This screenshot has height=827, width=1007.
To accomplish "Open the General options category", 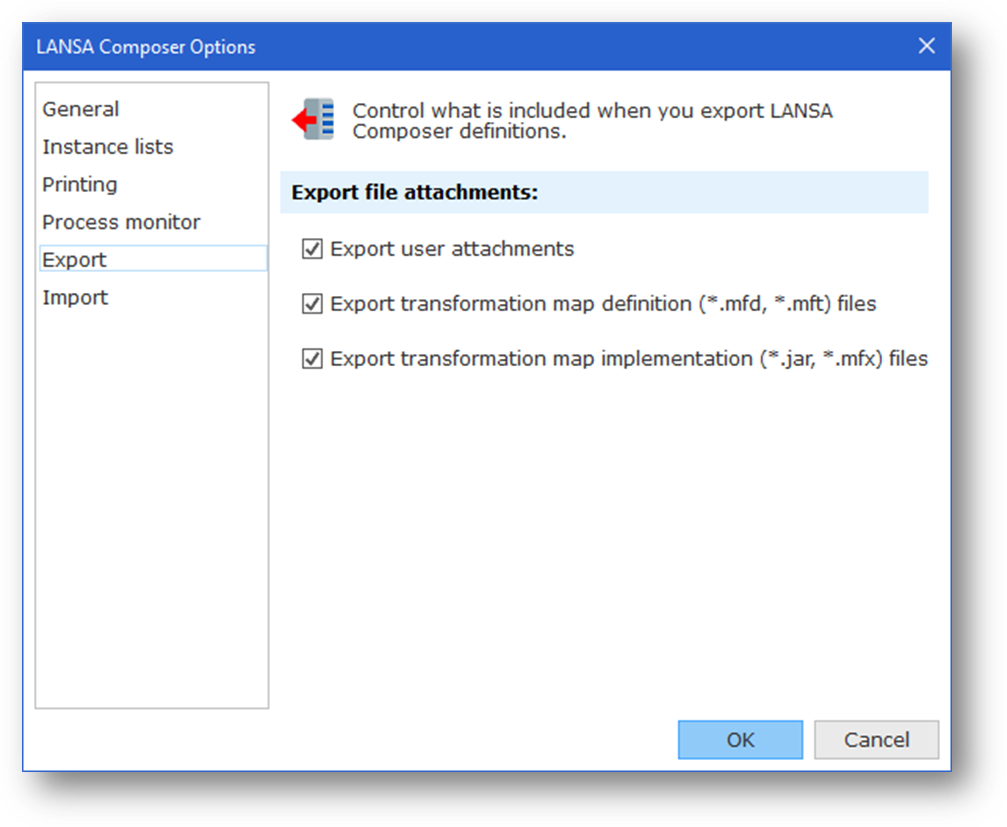I will (x=81, y=109).
